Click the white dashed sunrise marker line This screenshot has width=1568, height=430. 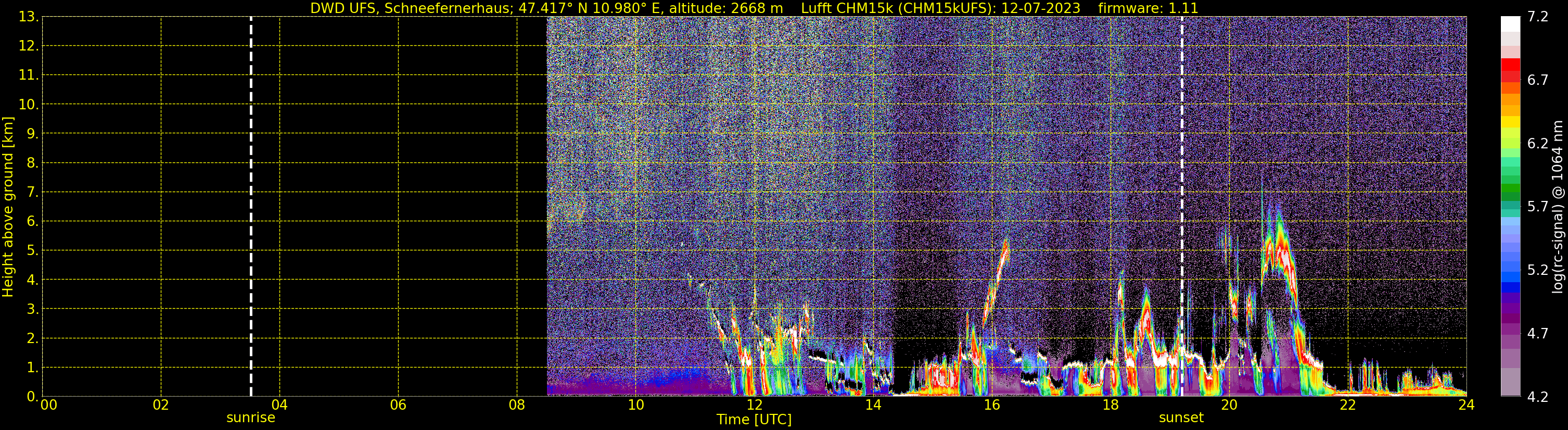(251, 207)
